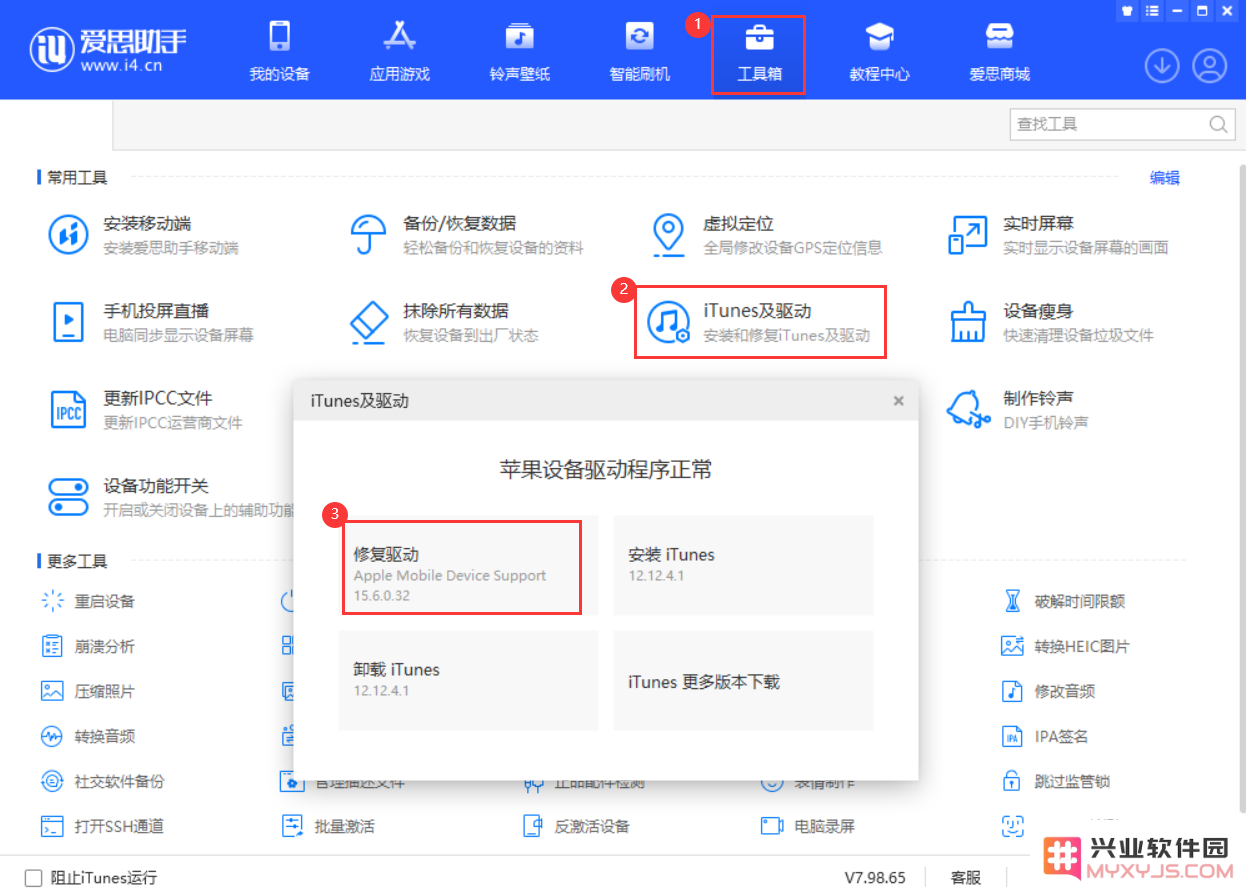This screenshot has height=895, width=1246.
Task: Launch the 实时屏幕 tool
Action: [1058, 235]
